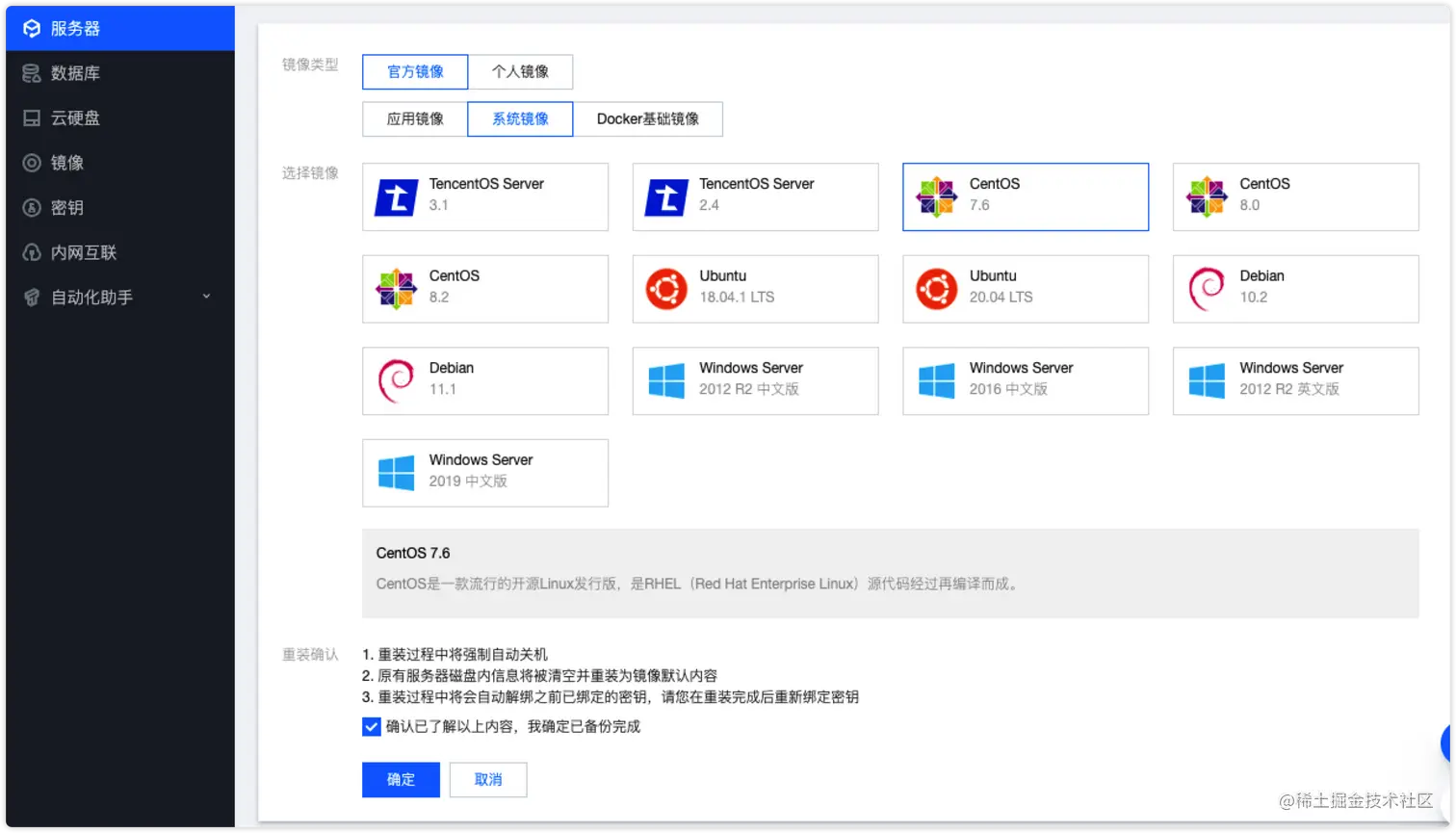
Task: Open 云硬盘 in the sidebar
Action: (119, 118)
